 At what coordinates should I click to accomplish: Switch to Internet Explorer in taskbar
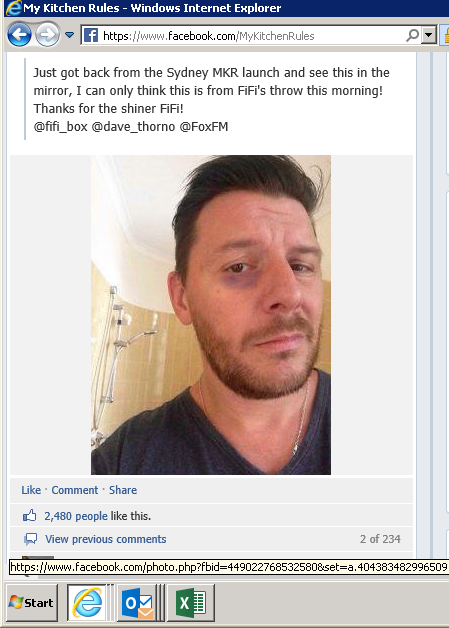[87, 602]
